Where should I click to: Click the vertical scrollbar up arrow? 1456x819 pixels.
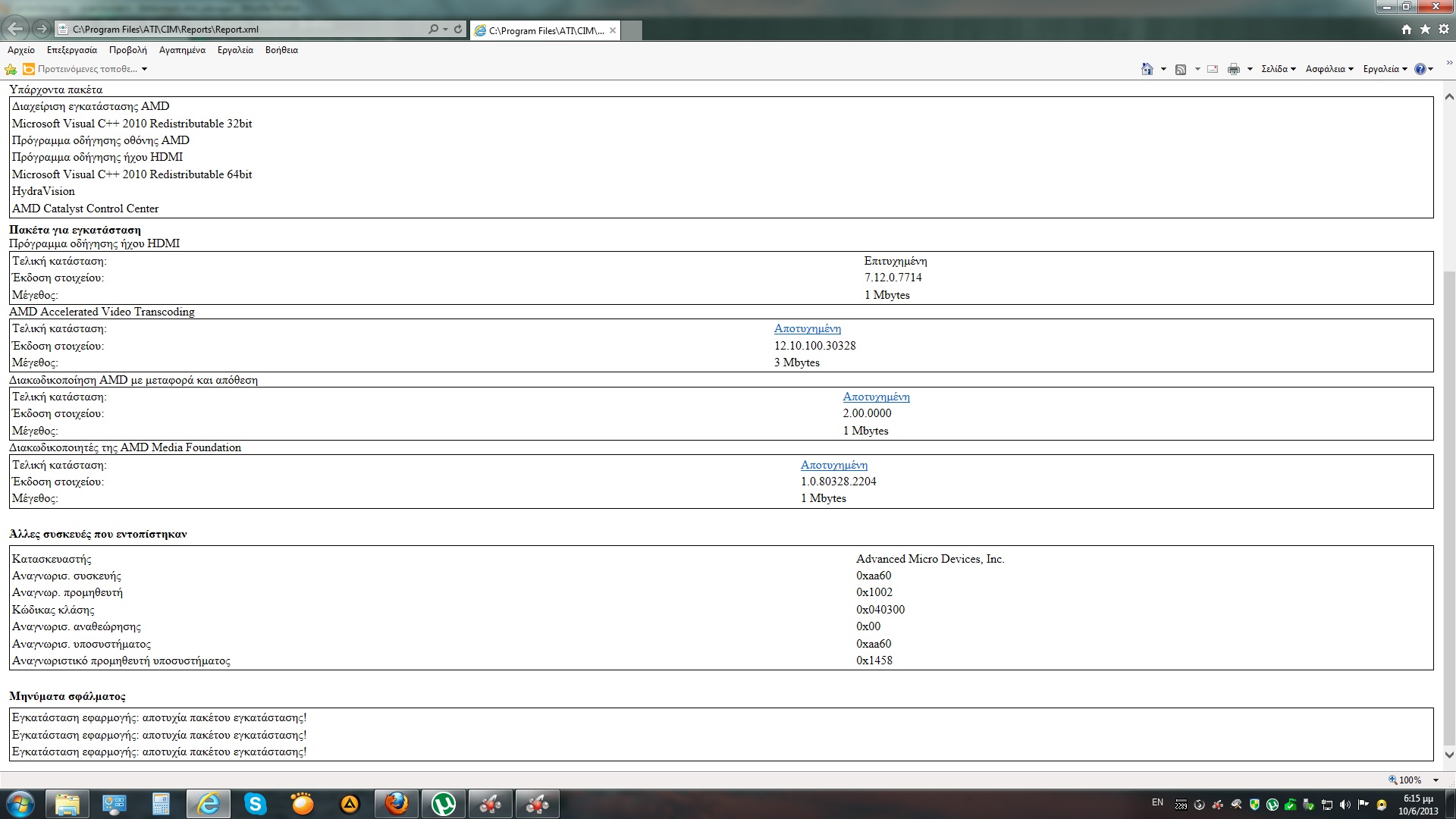coord(1449,97)
